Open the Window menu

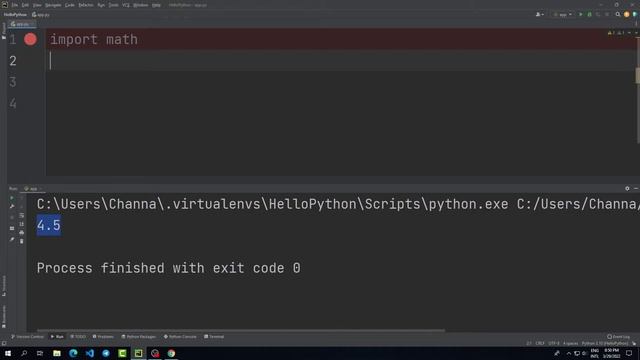140,5
